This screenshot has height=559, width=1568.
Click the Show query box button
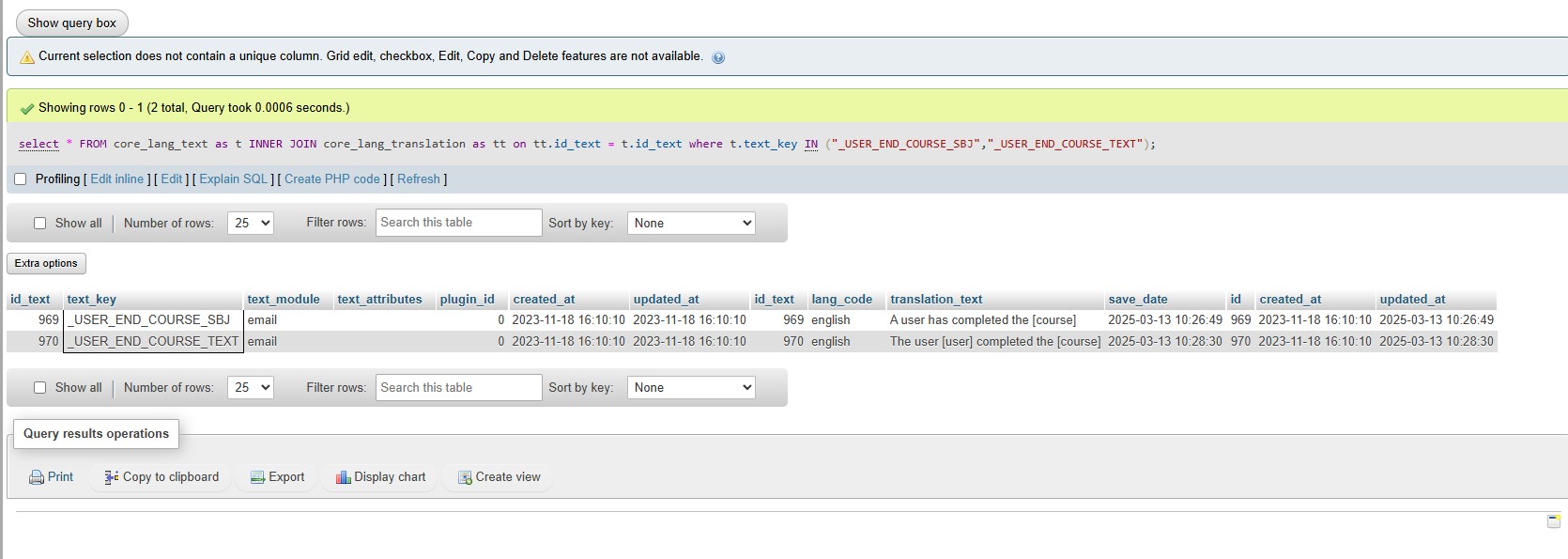point(72,23)
